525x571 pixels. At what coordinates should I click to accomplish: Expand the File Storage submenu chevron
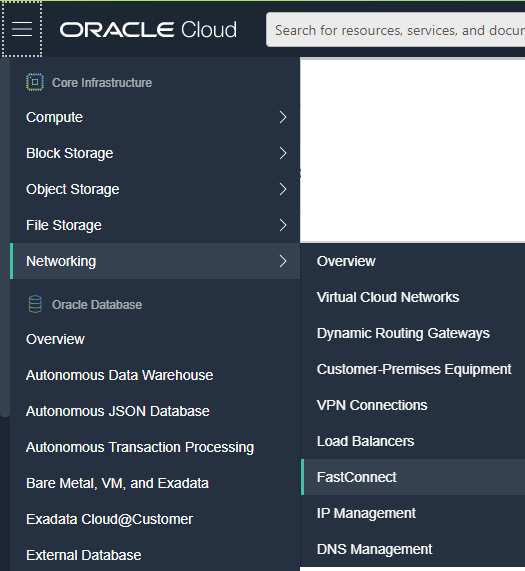[x=283, y=225]
